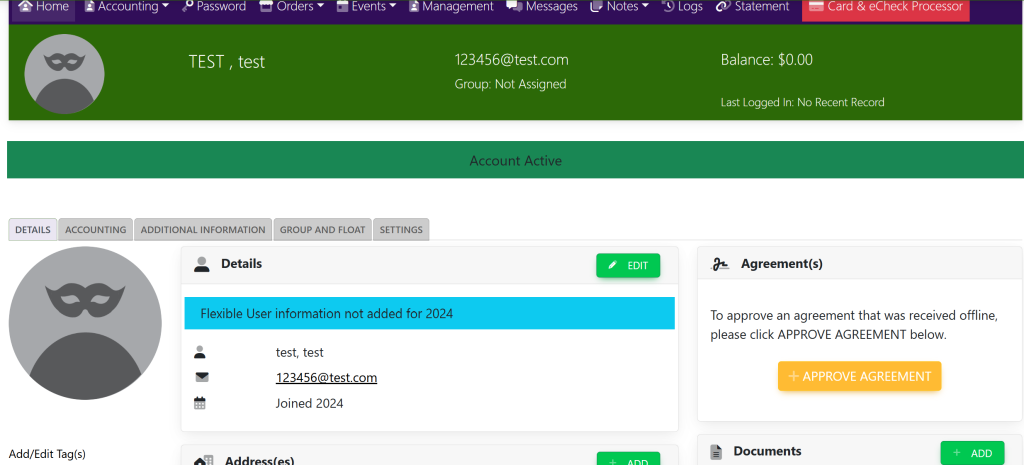Click the small avatar in green header
Image resolution: width=1024 pixels, height=465 pixels.
(x=65, y=73)
